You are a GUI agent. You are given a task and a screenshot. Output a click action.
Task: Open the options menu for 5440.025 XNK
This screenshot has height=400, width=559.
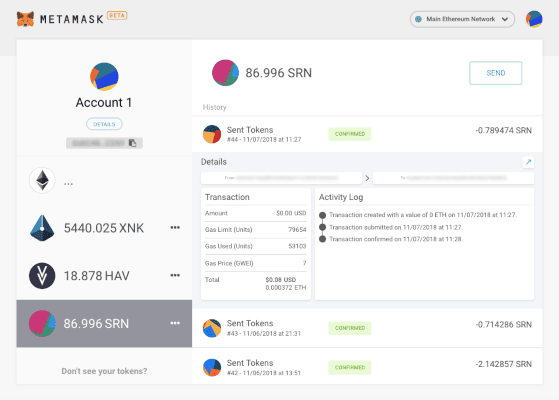coord(175,227)
